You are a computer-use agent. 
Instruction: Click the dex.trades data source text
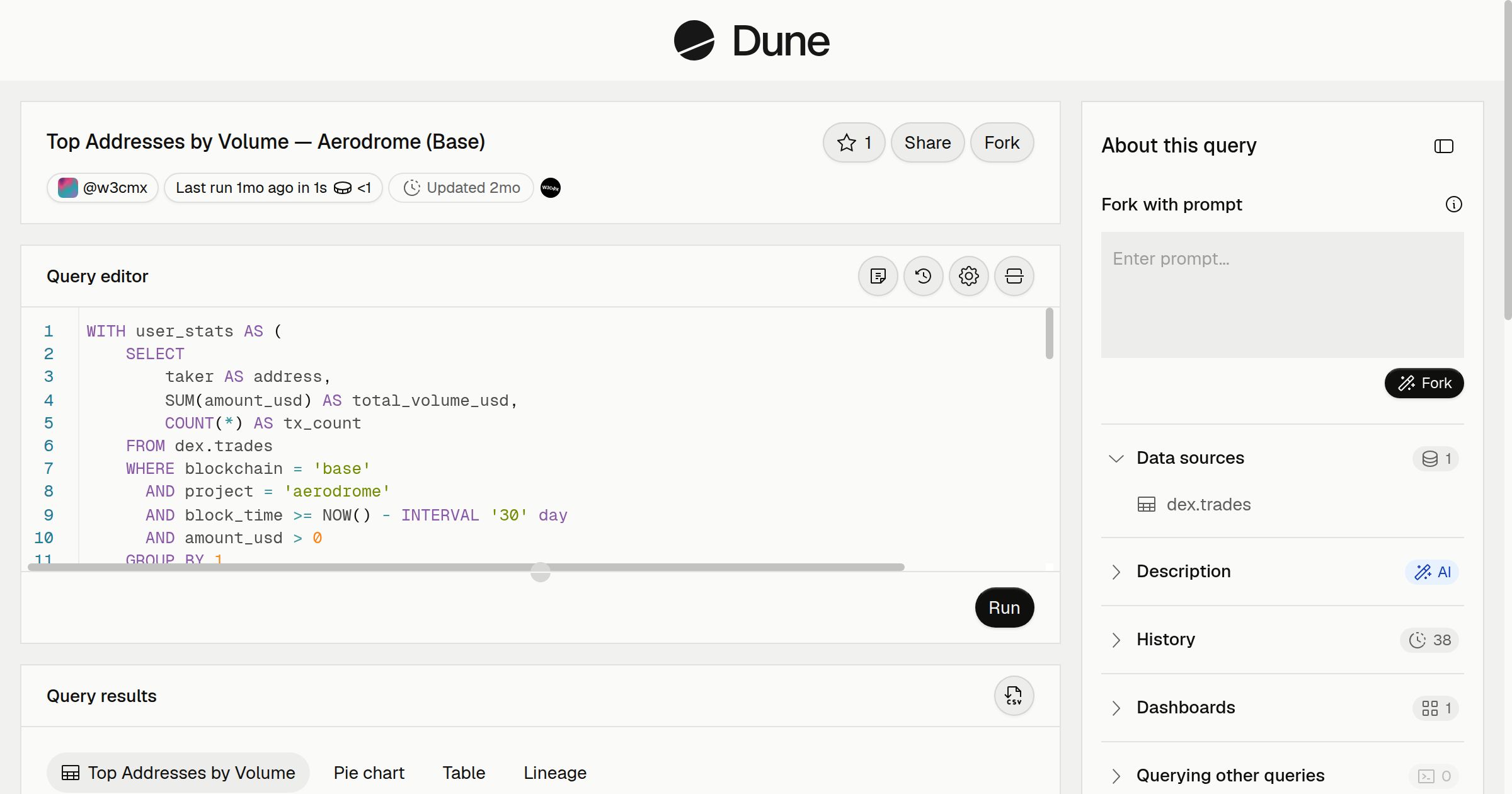(1208, 505)
